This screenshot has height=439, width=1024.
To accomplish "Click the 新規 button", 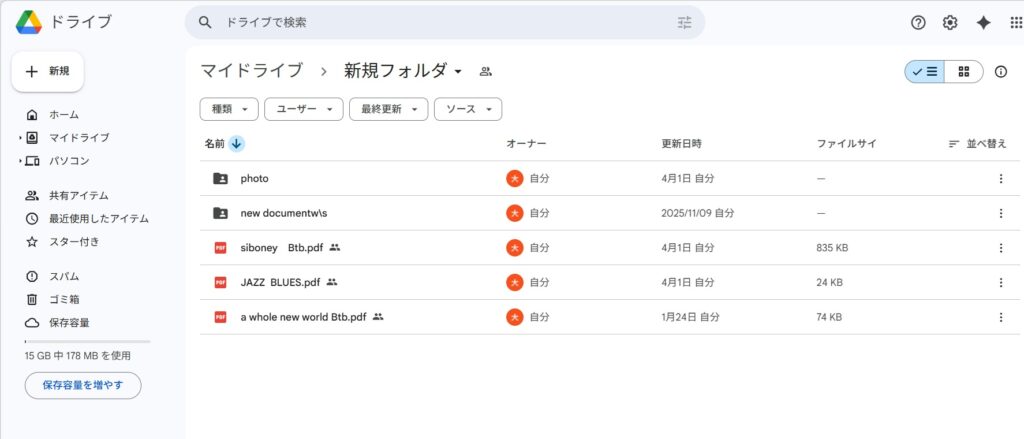I will click(47, 71).
